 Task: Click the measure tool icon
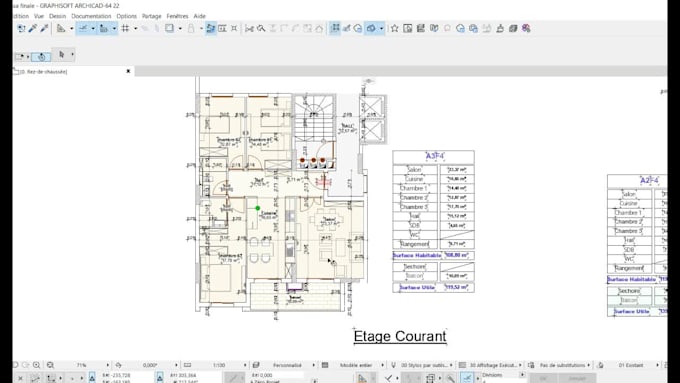[x=347, y=29]
